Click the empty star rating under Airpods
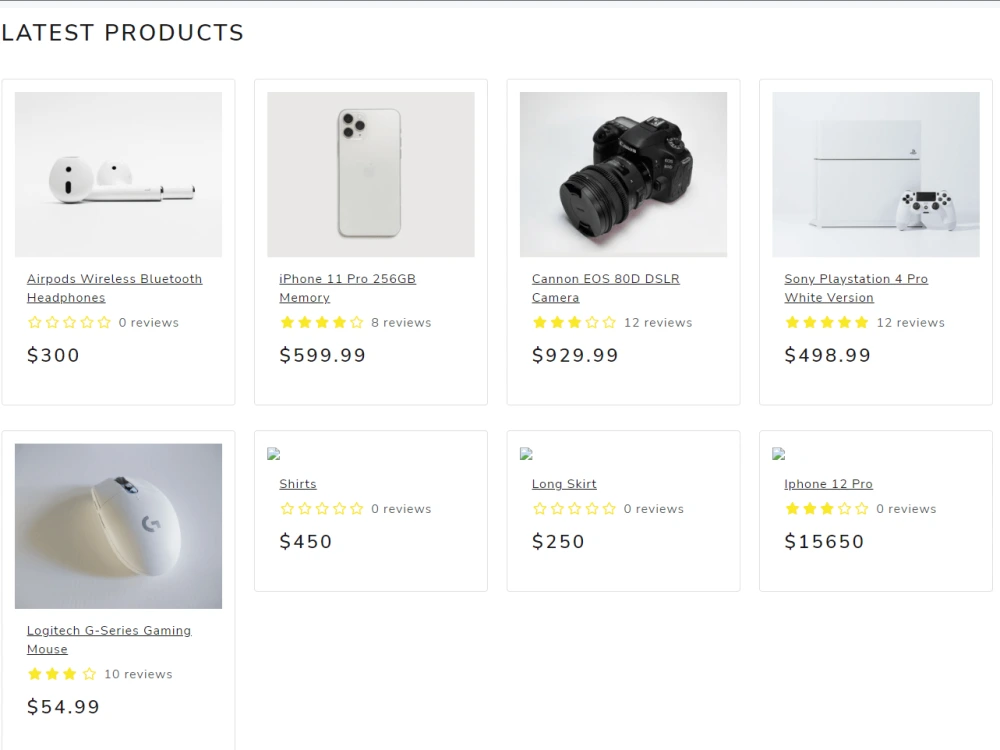Viewport: 1000px width, 750px height. point(70,322)
